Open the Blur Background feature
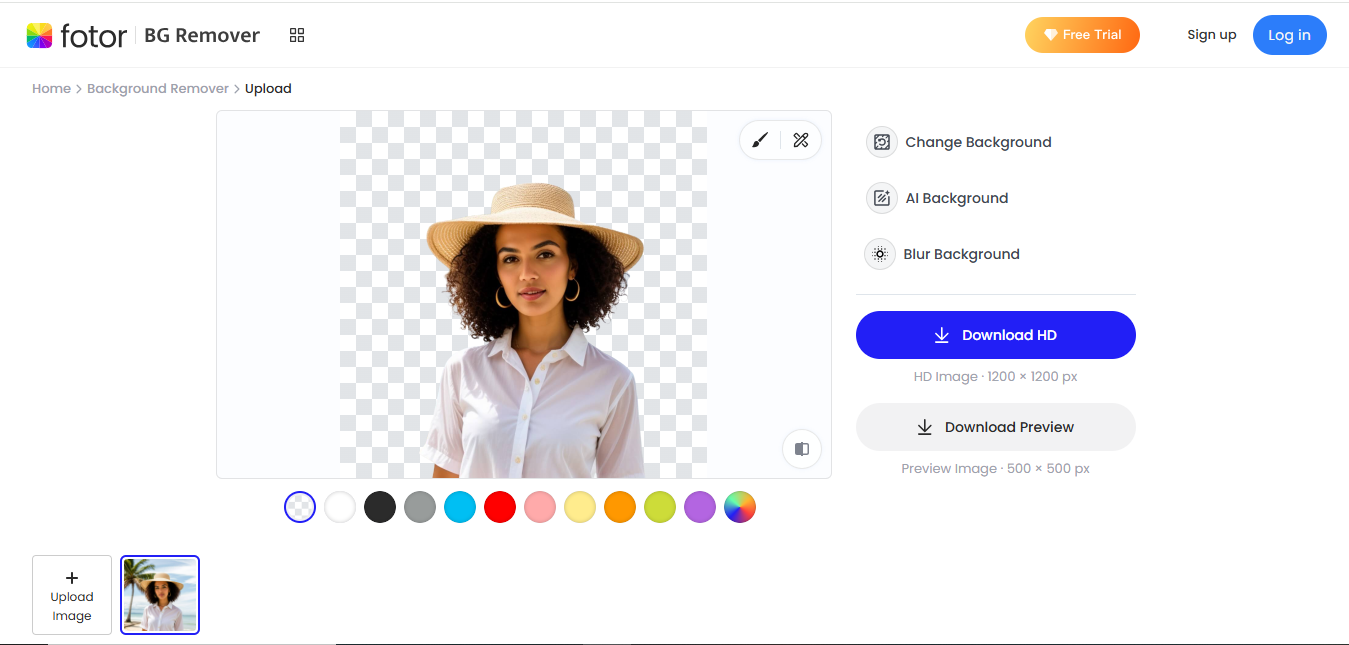The height and width of the screenshot is (645, 1349). tap(941, 254)
